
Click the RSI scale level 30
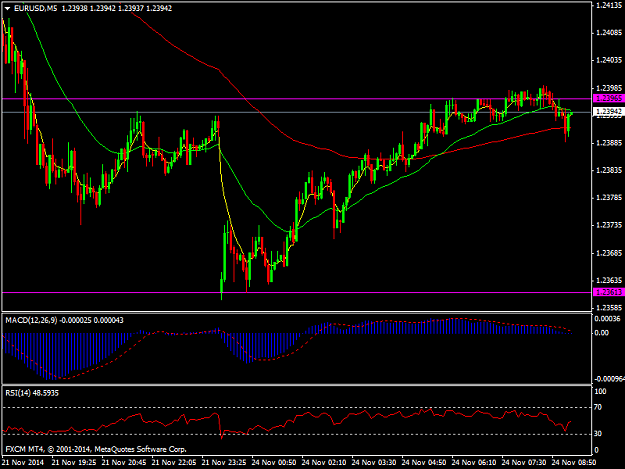point(598,434)
